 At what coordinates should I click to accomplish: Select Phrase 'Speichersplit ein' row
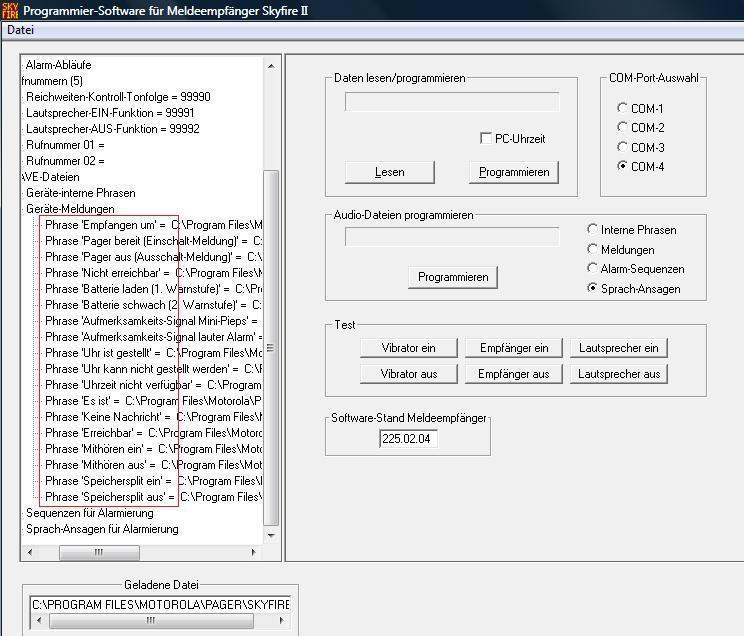(x=153, y=481)
